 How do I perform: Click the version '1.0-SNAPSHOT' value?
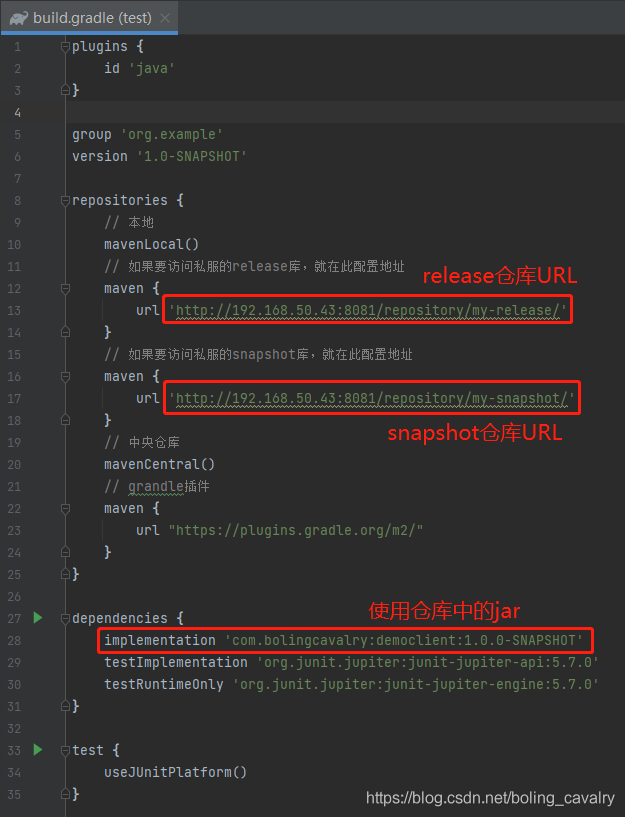click(192, 156)
